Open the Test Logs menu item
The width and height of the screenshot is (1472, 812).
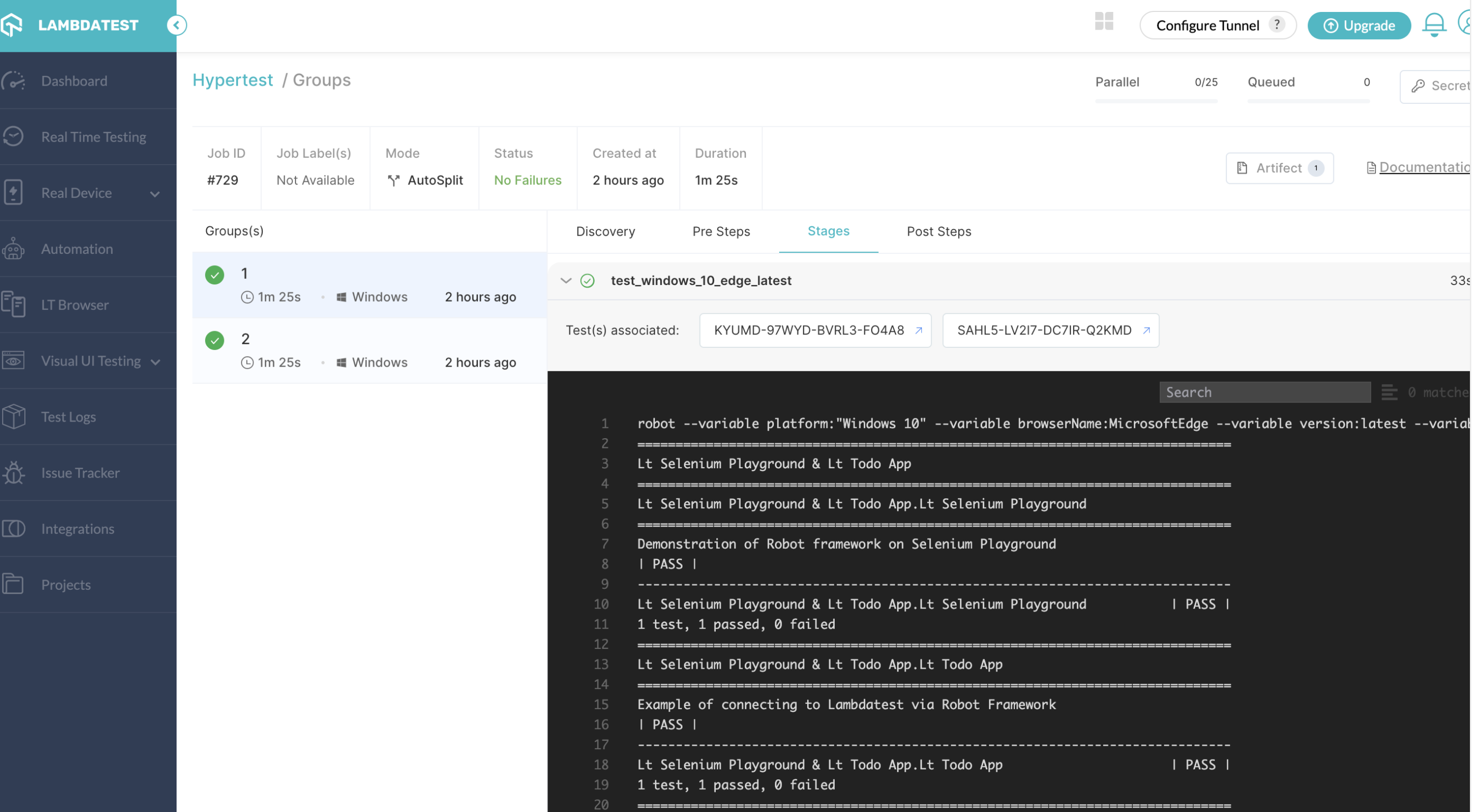[x=69, y=417]
